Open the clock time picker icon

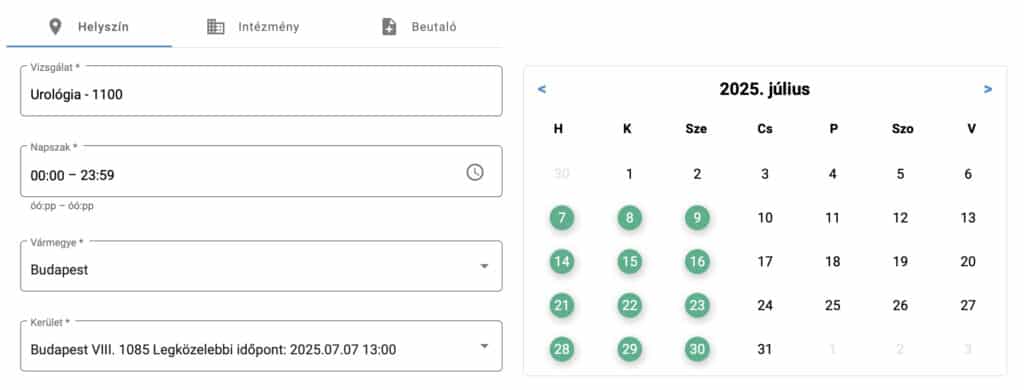pos(475,172)
